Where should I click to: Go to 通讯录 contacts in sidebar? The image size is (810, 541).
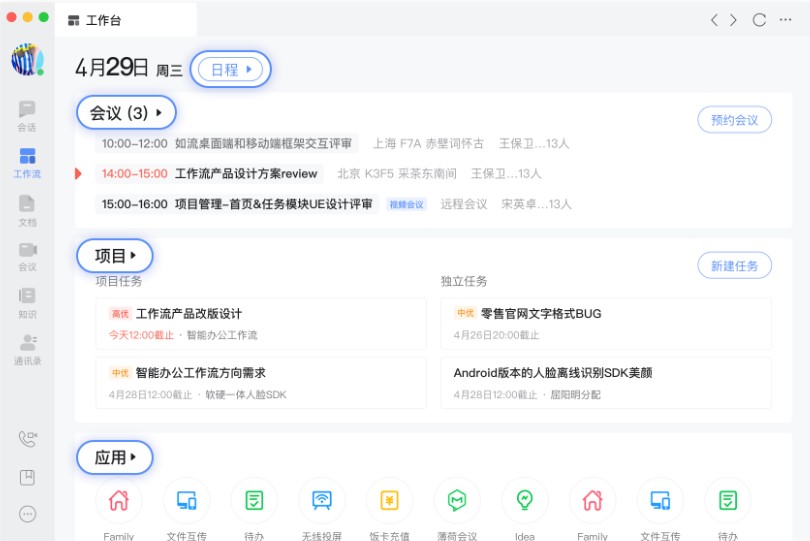click(27, 348)
